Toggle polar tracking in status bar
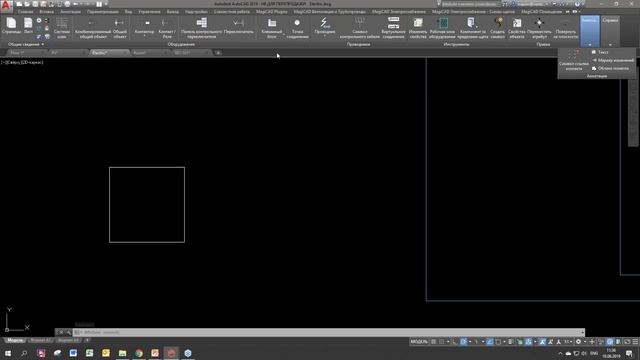Screen dimensions: 640x360 tap(464, 342)
